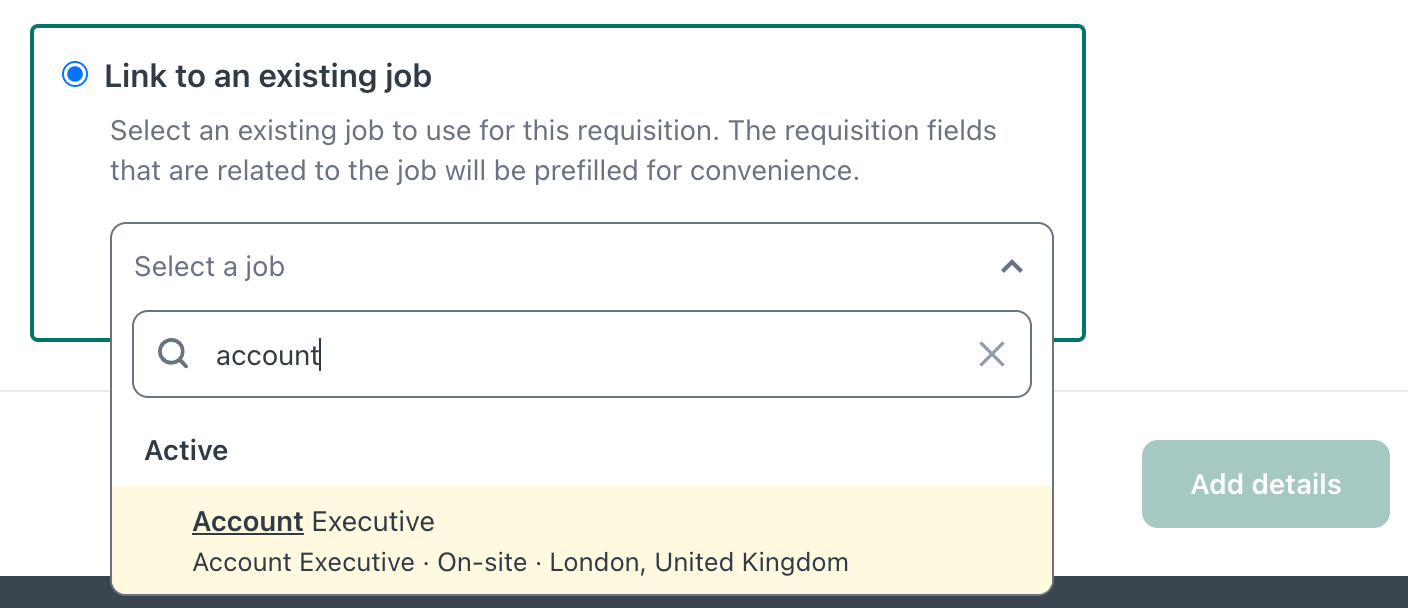Click the 'Executive' word in the job title result
This screenshot has height=608, width=1408.
pyautogui.click(x=373, y=521)
